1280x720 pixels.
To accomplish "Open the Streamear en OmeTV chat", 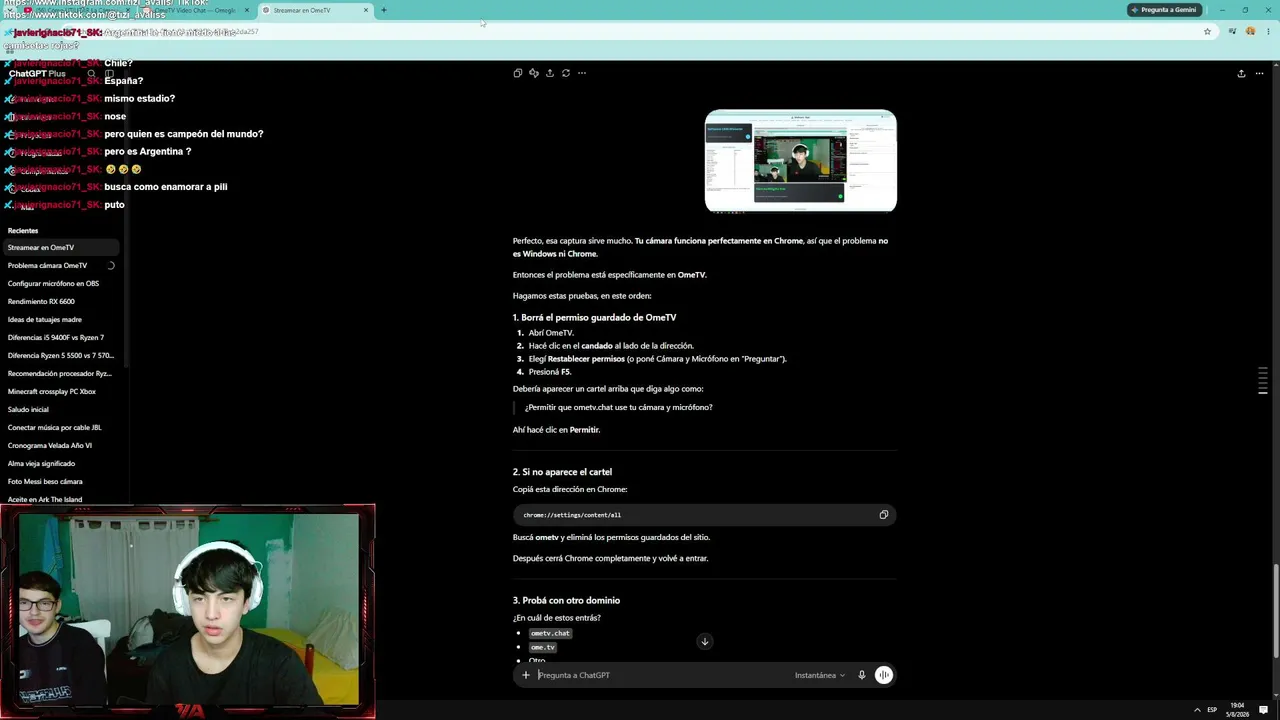I will pos(60,247).
